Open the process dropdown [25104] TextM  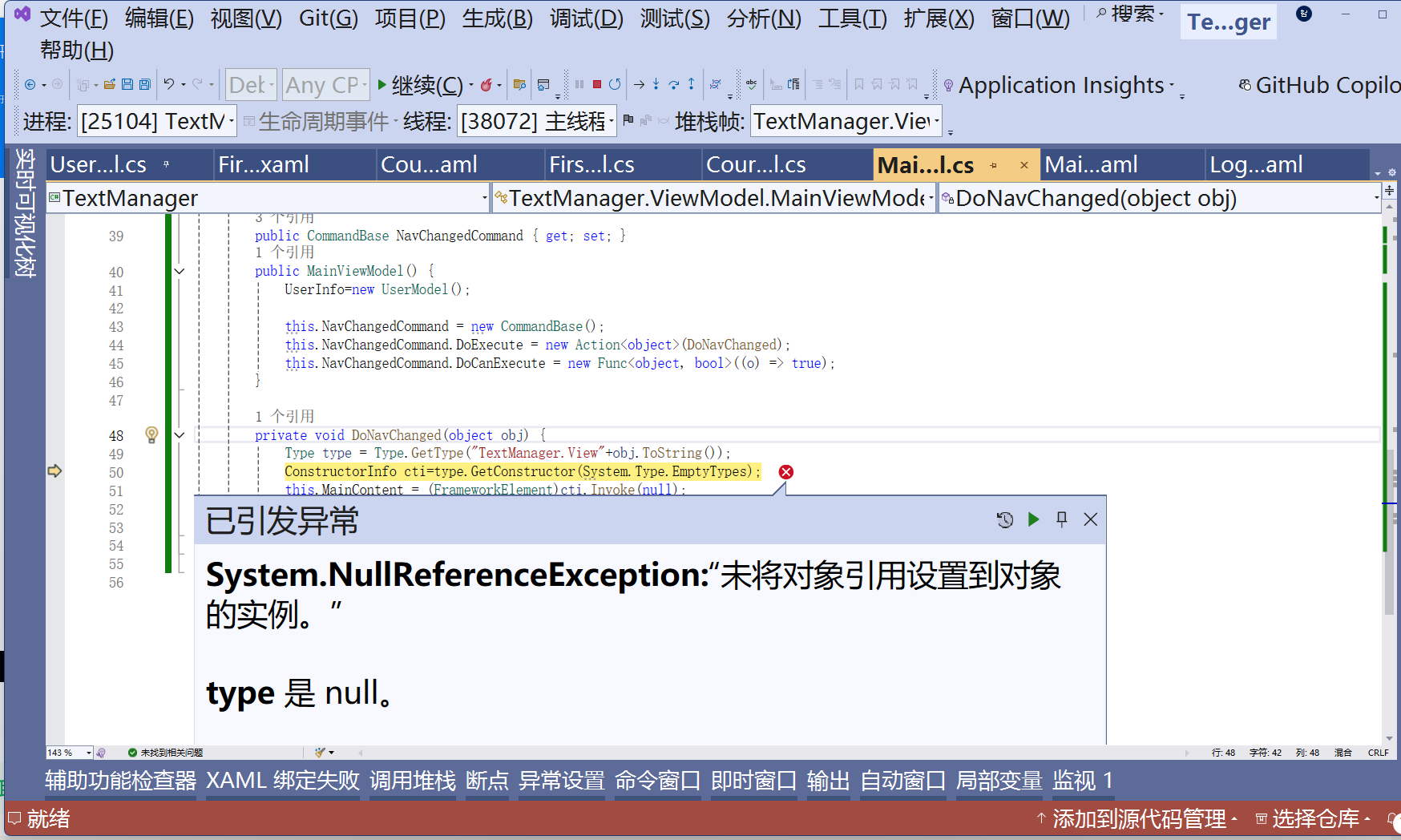coord(157,121)
